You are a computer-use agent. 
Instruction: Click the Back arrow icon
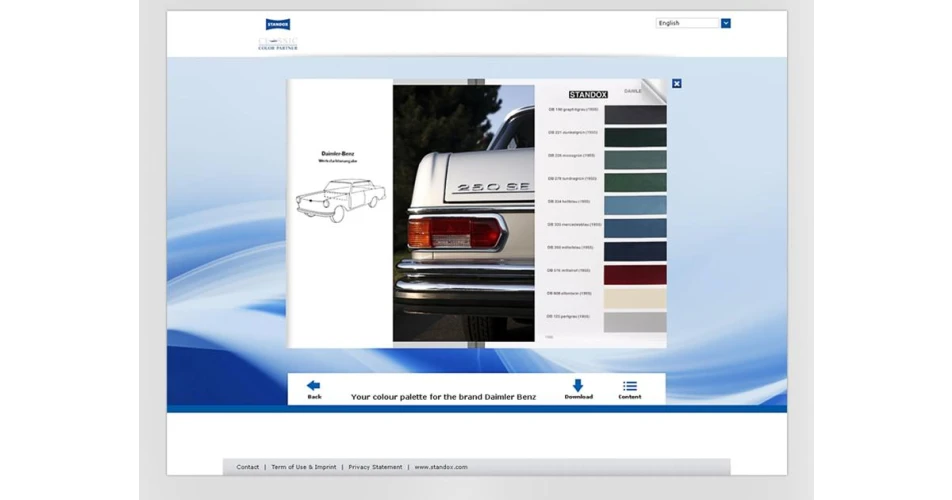point(313,385)
